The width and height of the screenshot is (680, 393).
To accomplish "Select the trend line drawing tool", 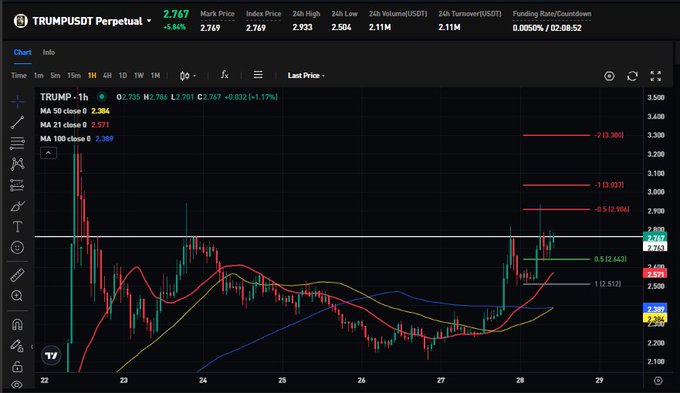I will (x=17, y=122).
